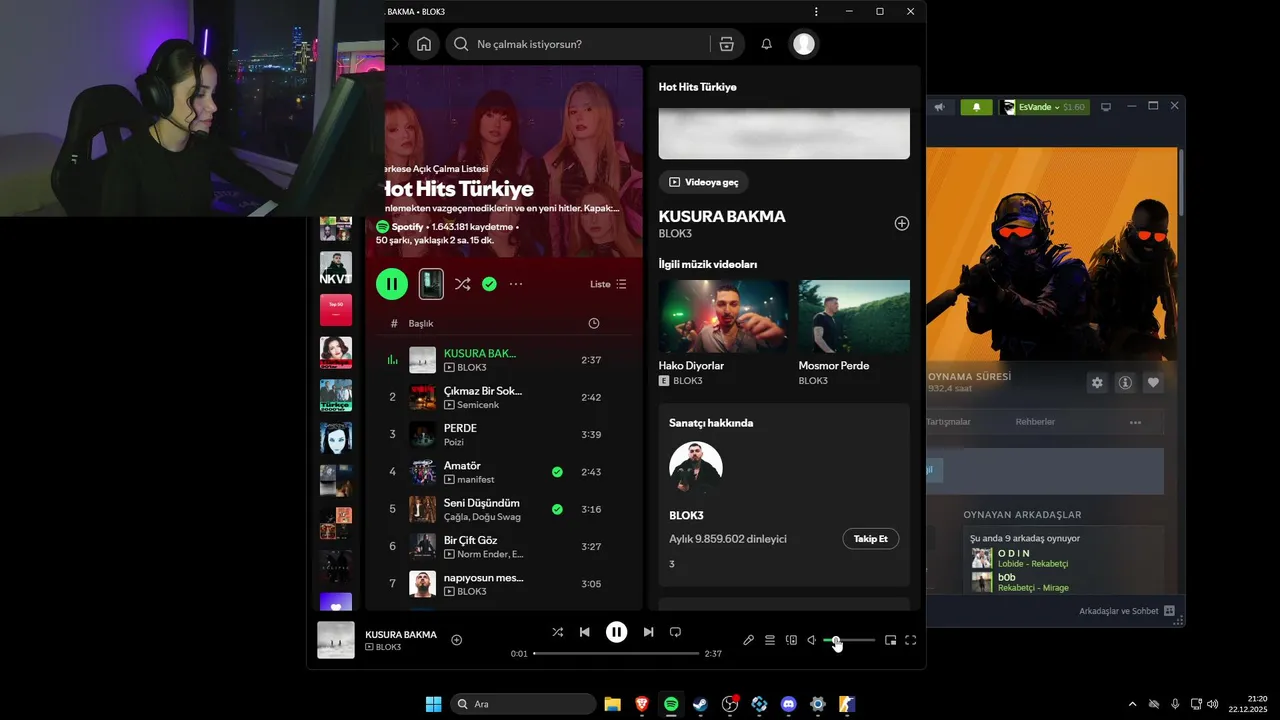Pause the Hot Hits Türkiye playlist with the green button
This screenshot has height=720, width=1280.
(392, 284)
